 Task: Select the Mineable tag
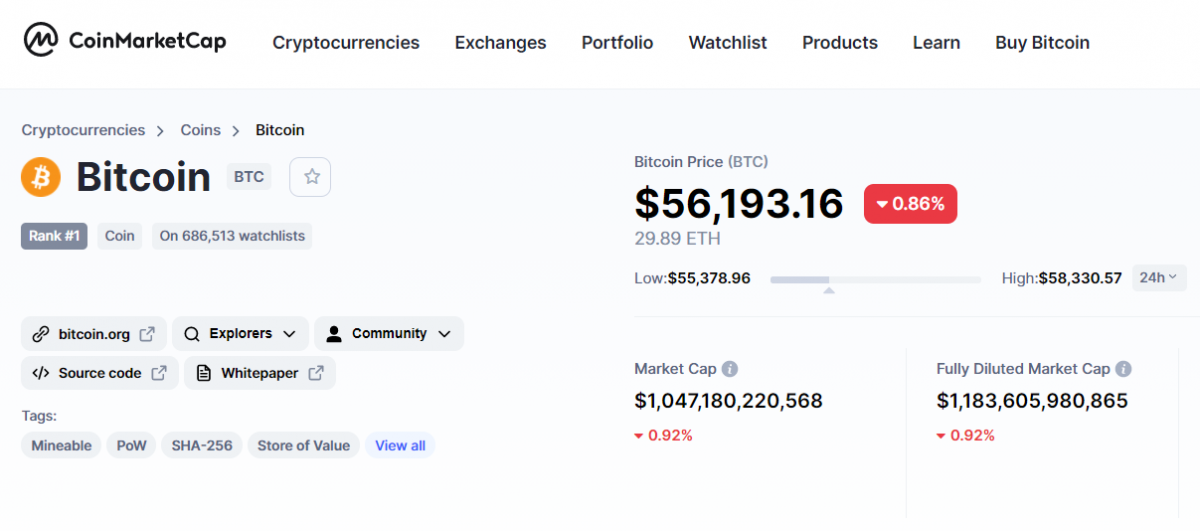pos(61,446)
